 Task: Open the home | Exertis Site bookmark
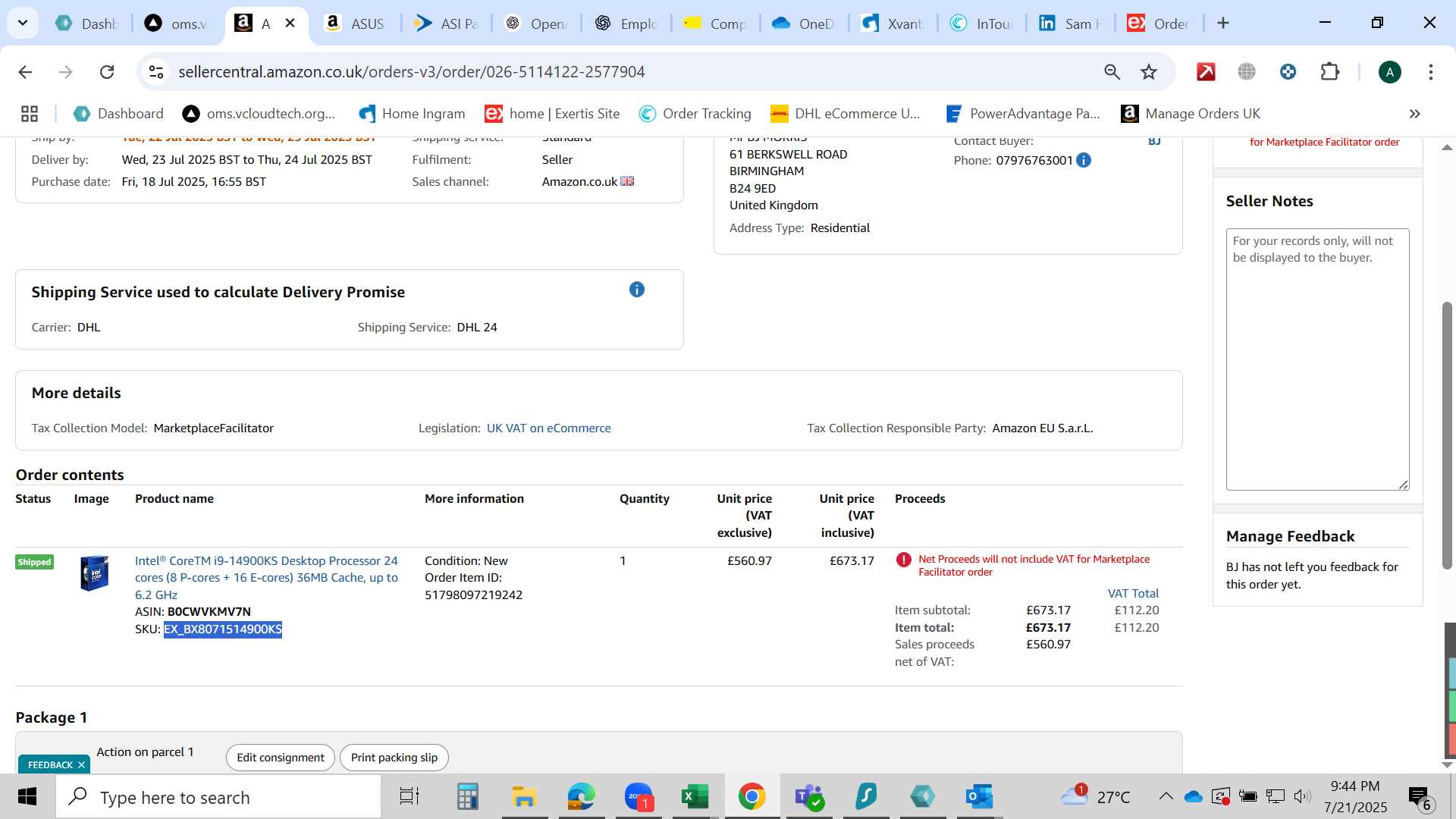click(553, 114)
